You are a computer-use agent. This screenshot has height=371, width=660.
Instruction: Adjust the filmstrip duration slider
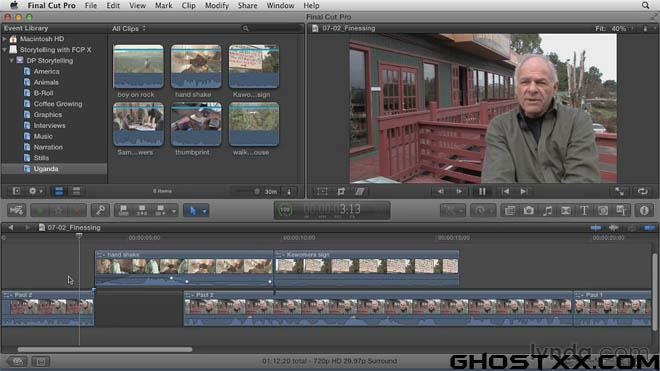257,191
